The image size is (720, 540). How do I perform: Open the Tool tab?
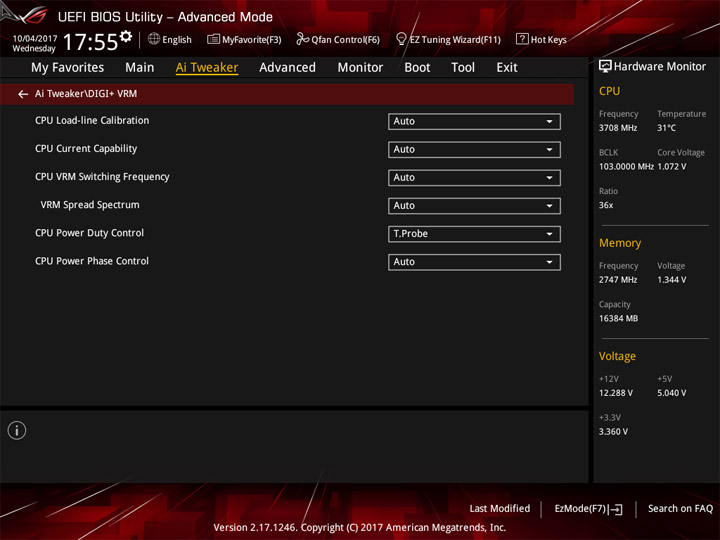click(x=463, y=68)
